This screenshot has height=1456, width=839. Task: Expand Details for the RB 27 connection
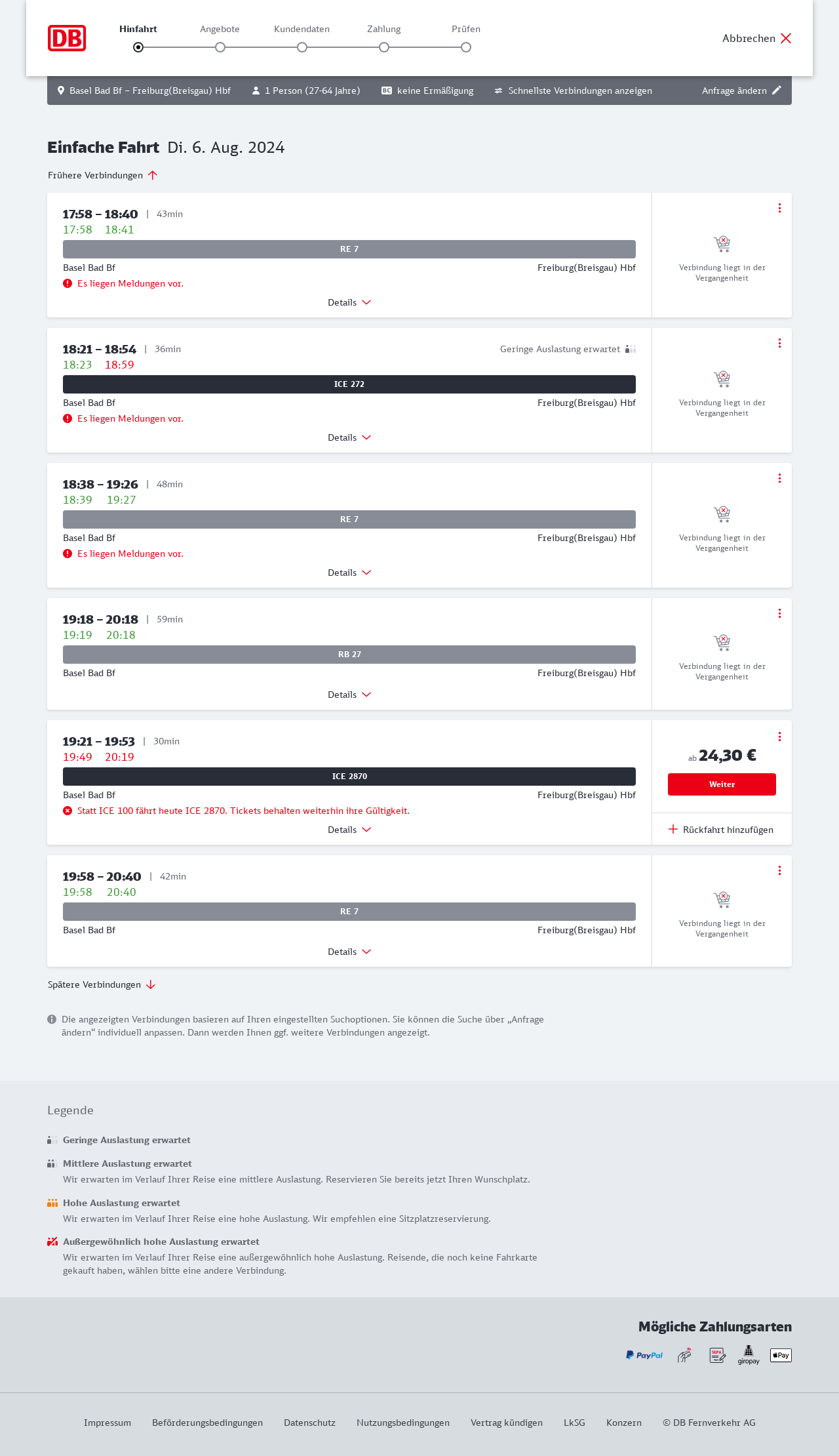[349, 695]
